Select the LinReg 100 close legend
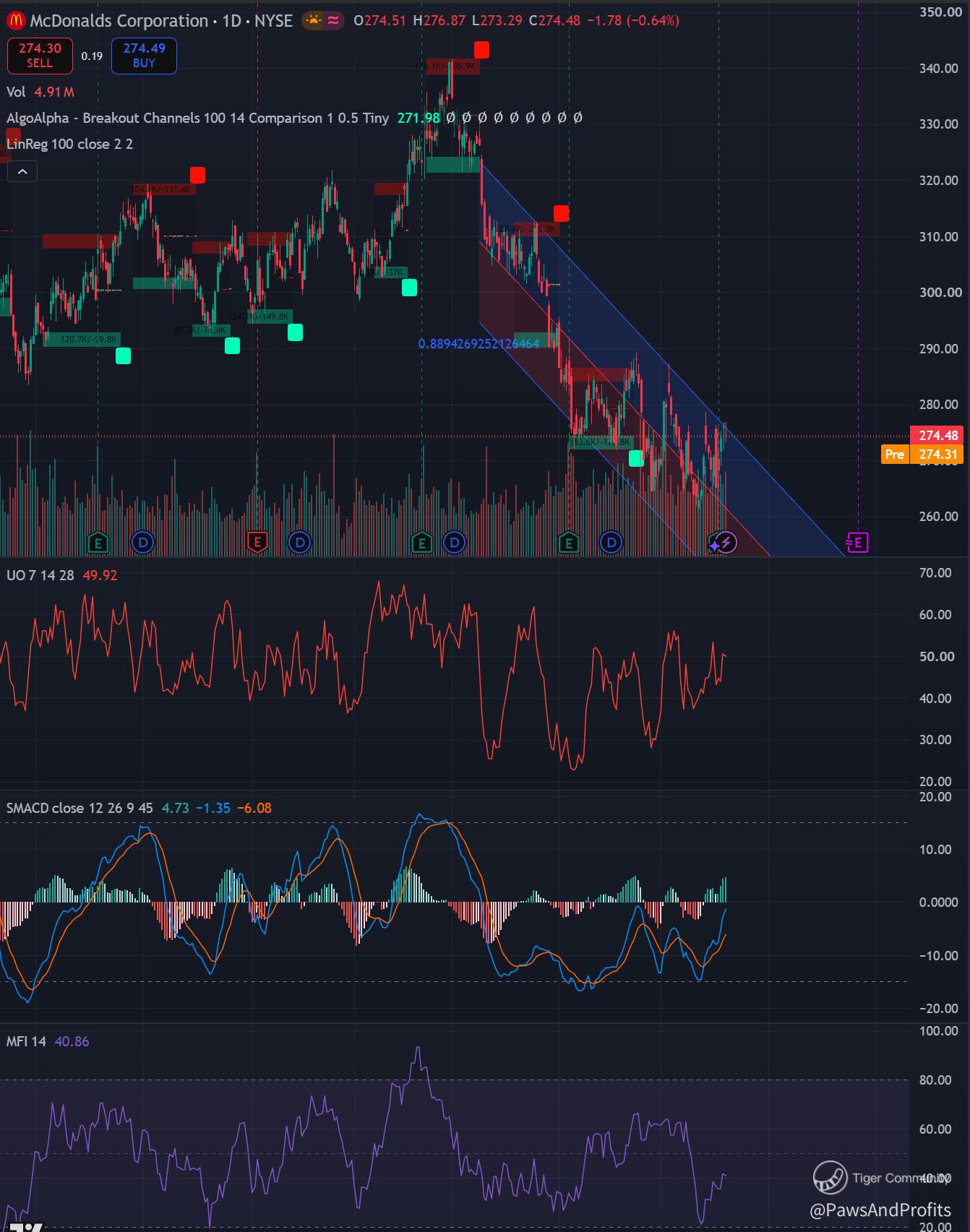This screenshot has height=1232, width=970. (x=69, y=144)
